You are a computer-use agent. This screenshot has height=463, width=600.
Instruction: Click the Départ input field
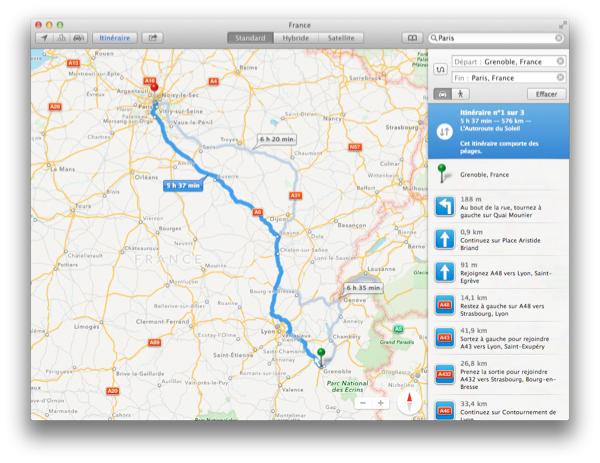[x=509, y=61]
